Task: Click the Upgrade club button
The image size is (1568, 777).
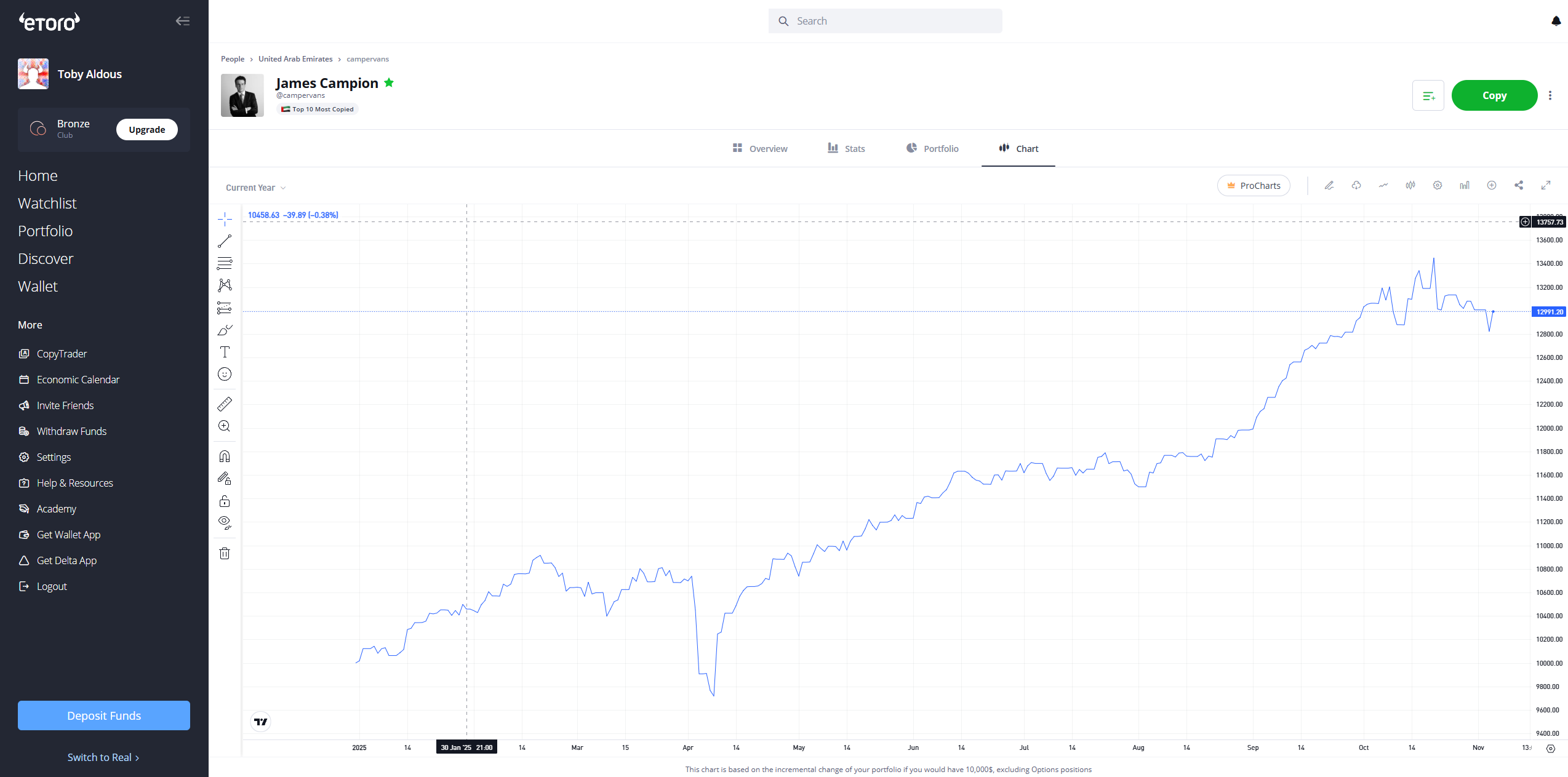Action: (x=147, y=130)
